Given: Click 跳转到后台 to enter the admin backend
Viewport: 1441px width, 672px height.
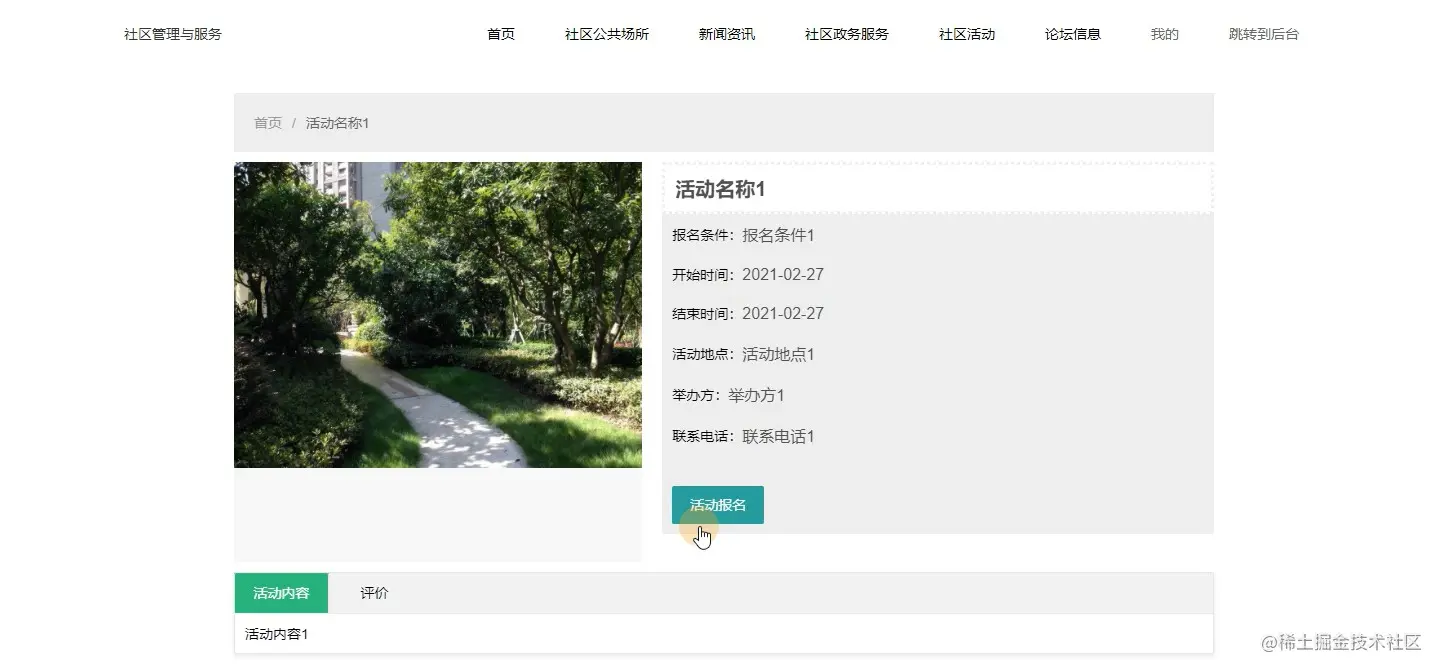Looking at the screenshot, I should click(1262, 33).
